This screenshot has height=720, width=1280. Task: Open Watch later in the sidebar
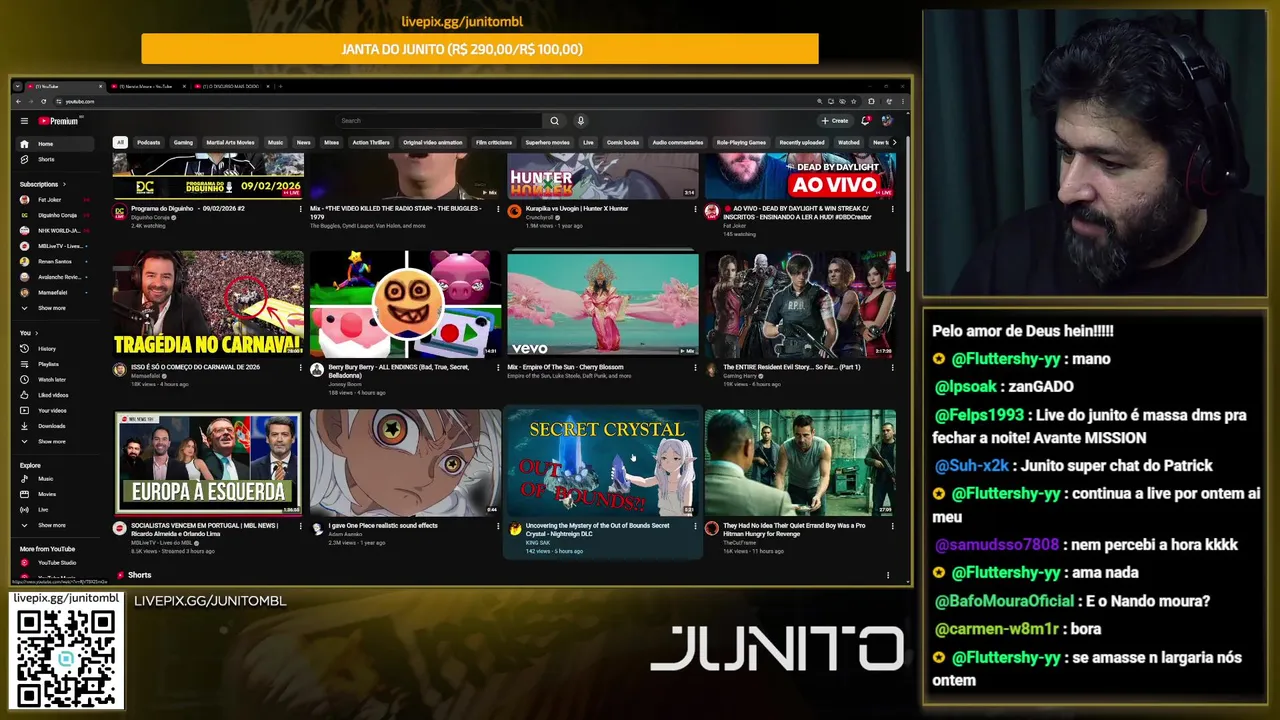click(x=54, y=380)
